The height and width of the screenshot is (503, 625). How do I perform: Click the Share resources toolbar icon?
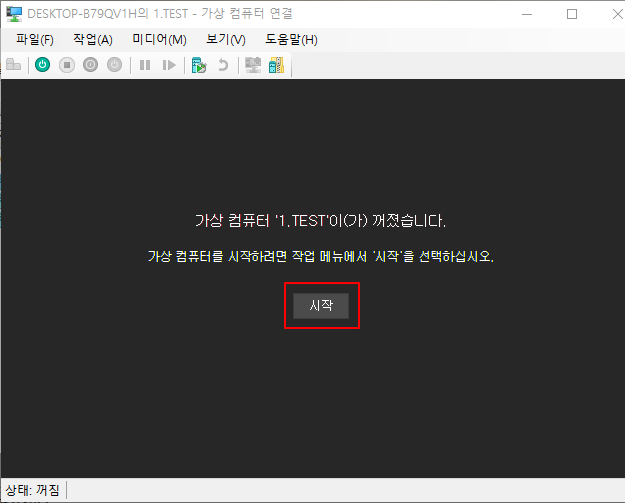click(276, 65)
